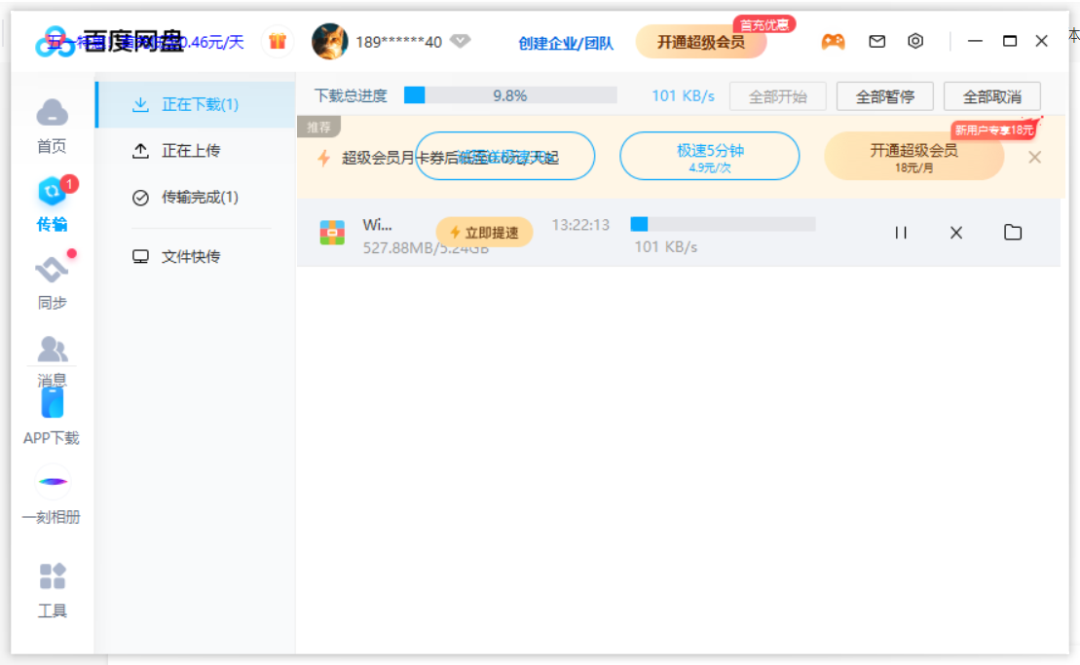Cancel the download with the X icon
This screenshot has width=1080, height=665.
956,233
